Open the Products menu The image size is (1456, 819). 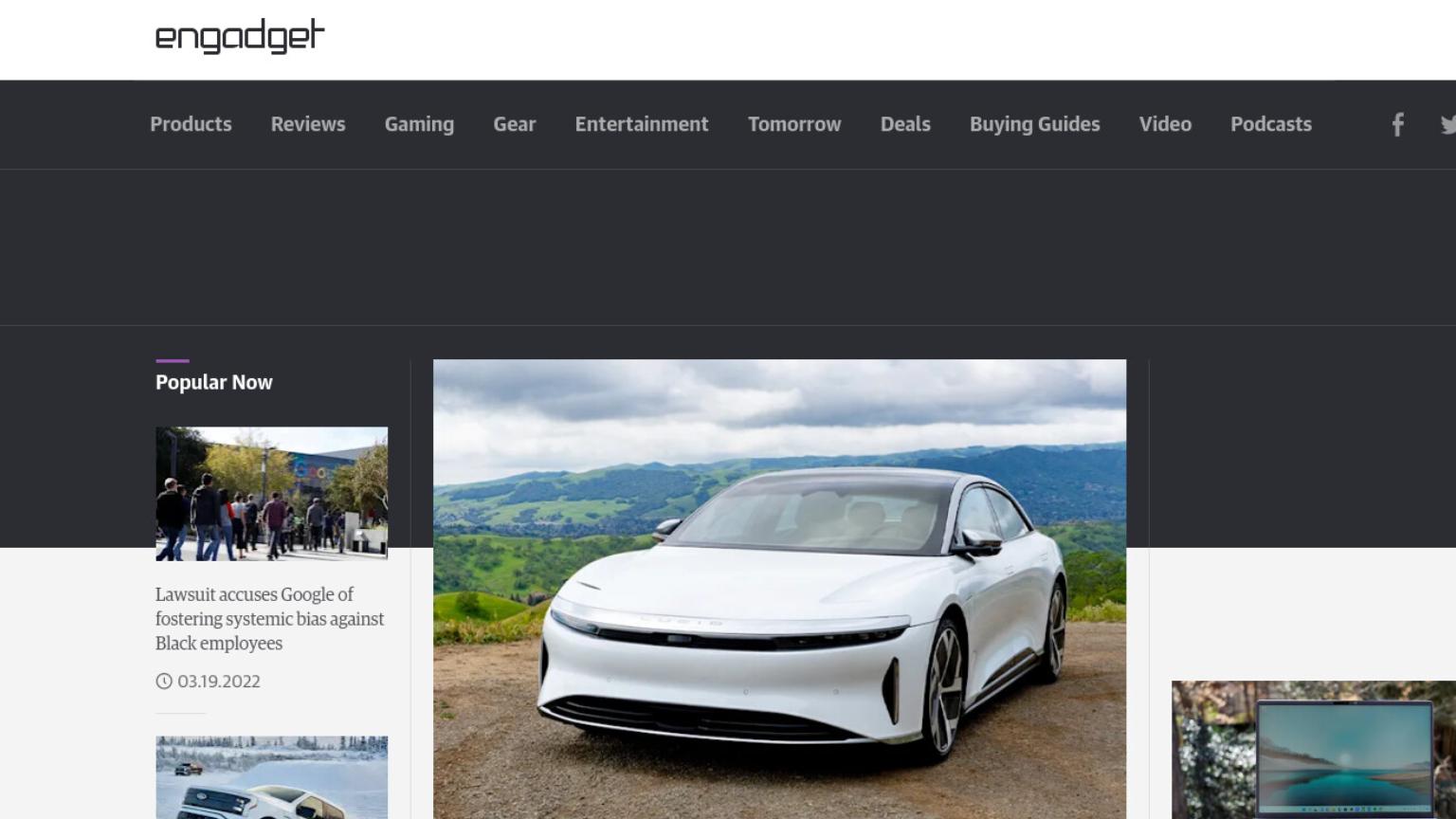(x=191, y=124)
